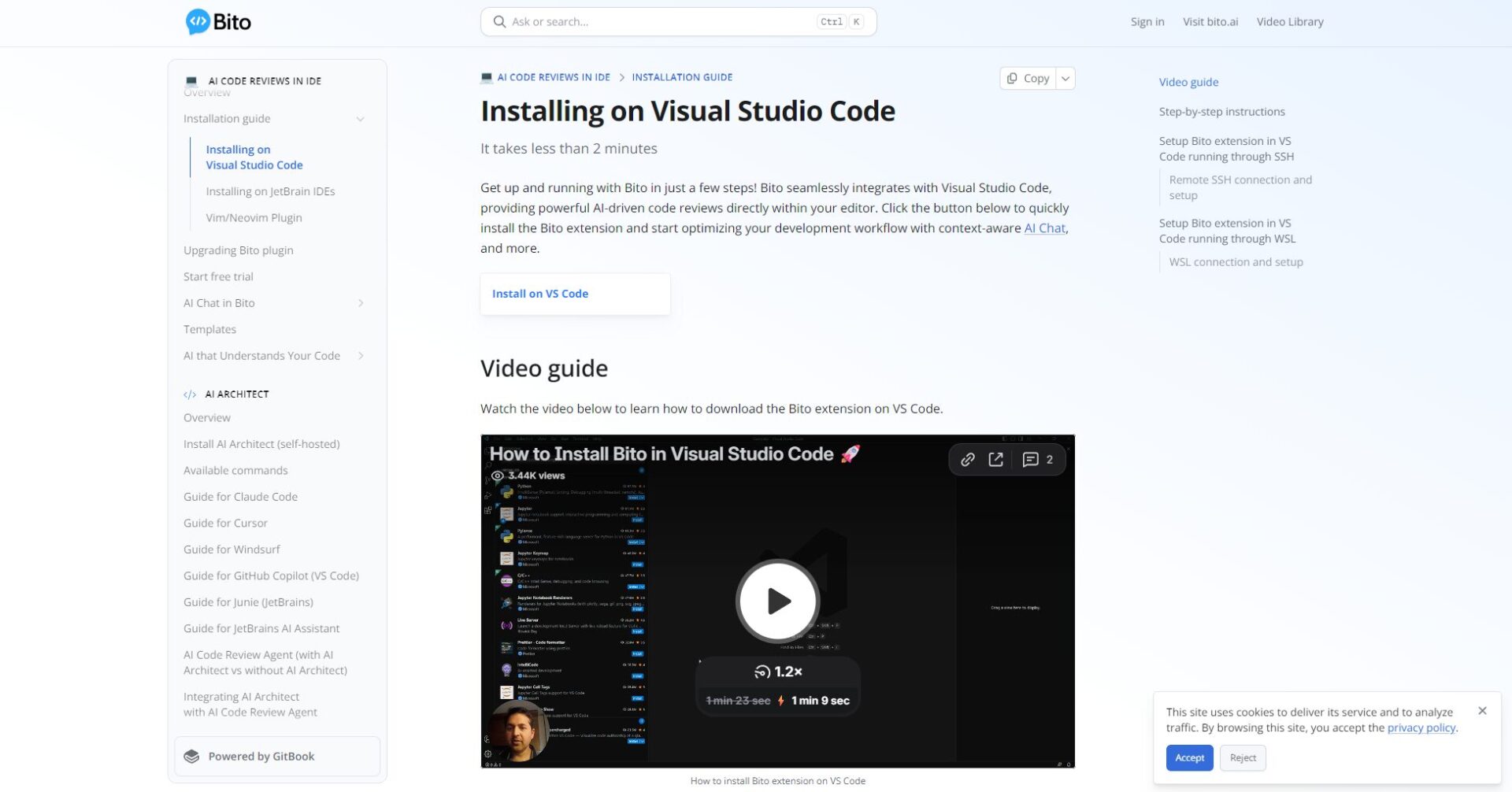Click the search magnifier icon

point(499,21)
